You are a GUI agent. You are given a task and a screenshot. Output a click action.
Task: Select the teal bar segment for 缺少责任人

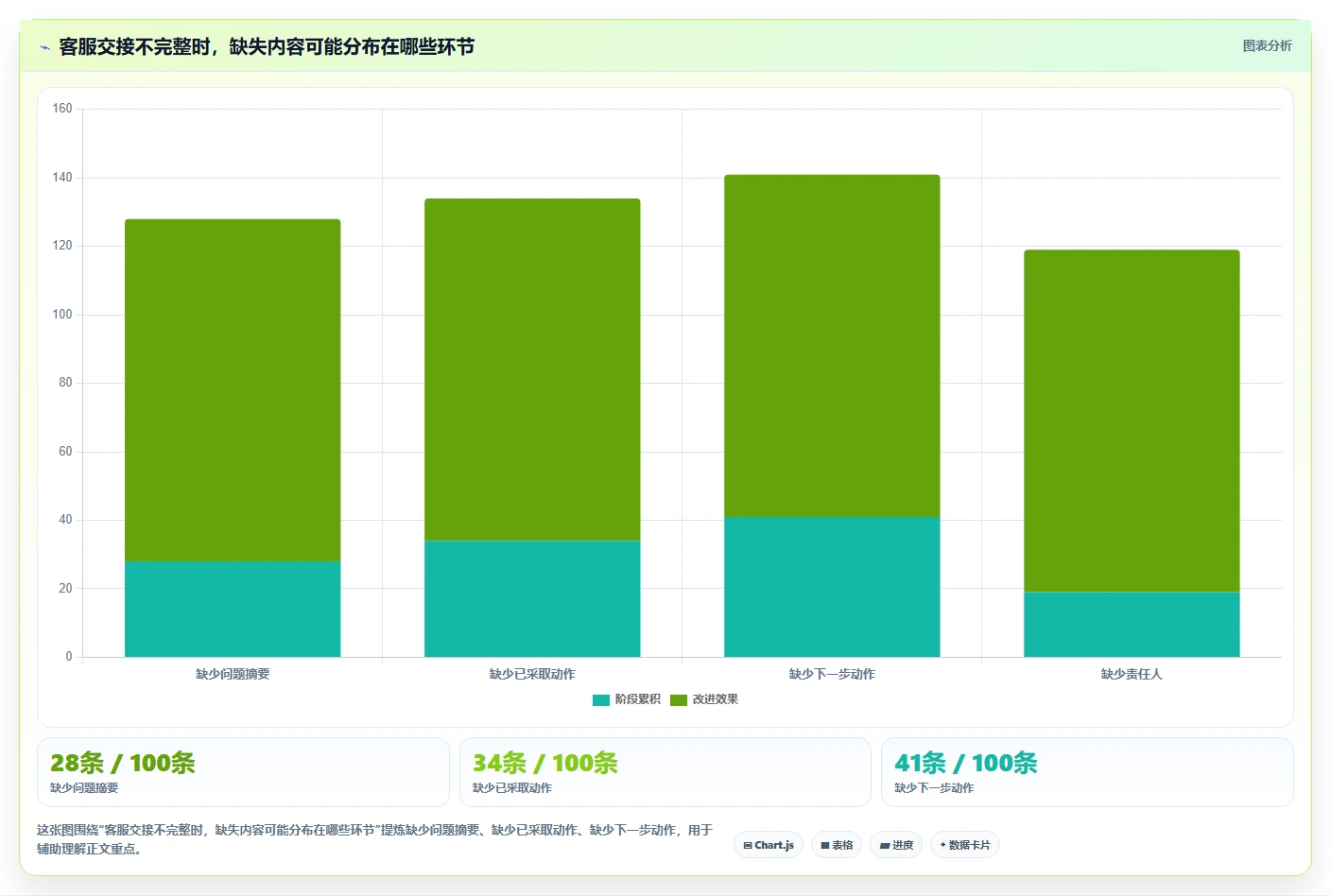[1132, 625]
